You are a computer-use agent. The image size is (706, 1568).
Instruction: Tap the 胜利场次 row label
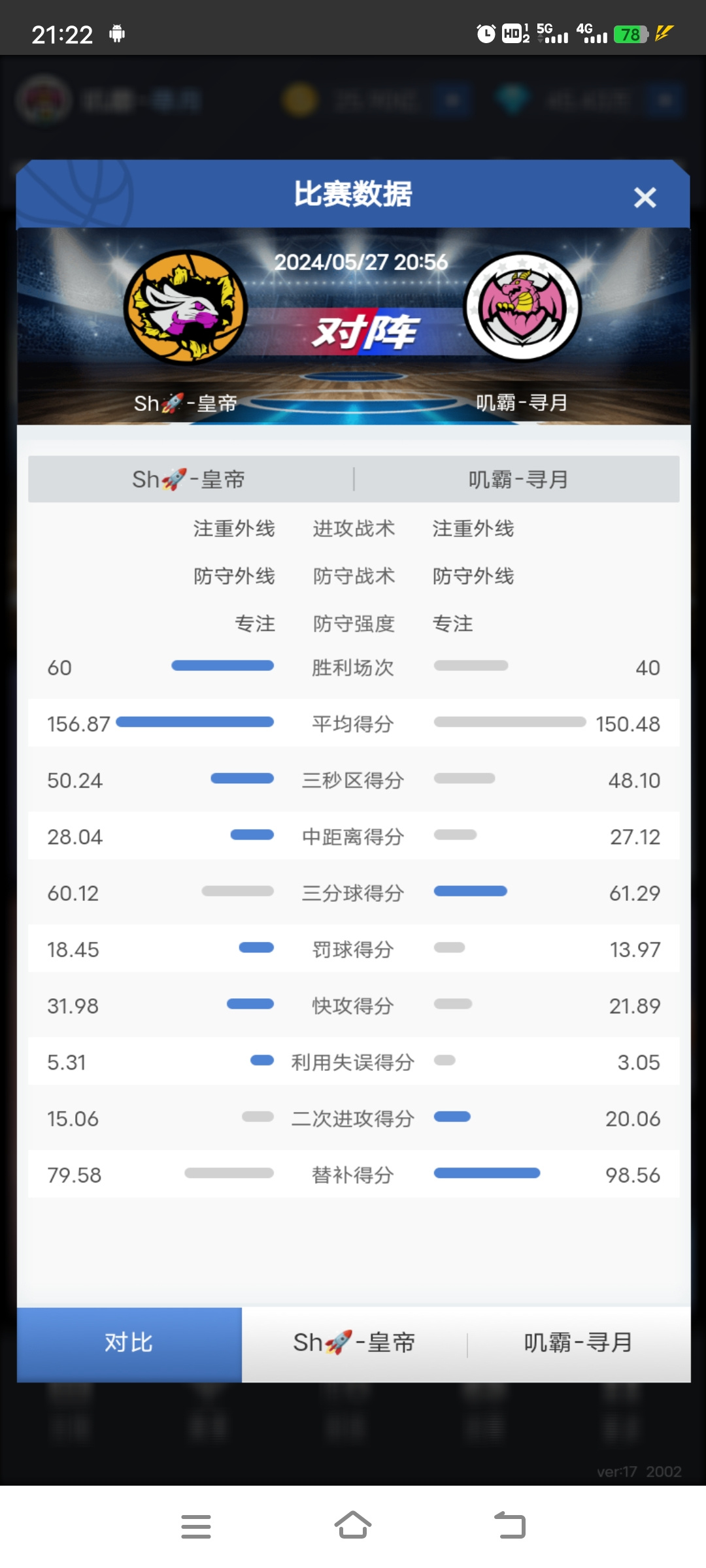click(353, 668)
